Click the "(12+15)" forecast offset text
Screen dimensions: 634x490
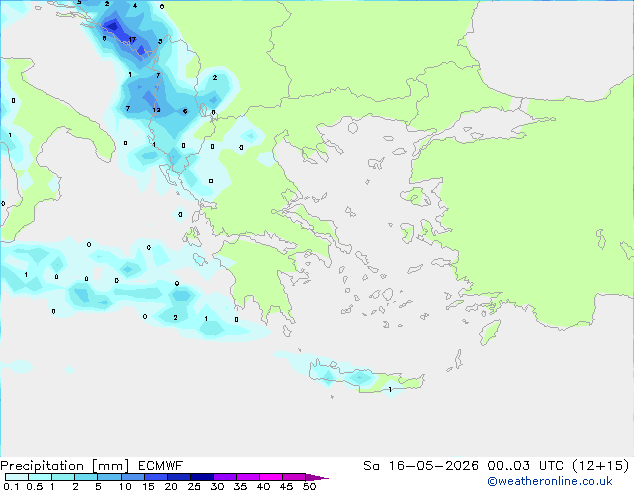(601, 466)
